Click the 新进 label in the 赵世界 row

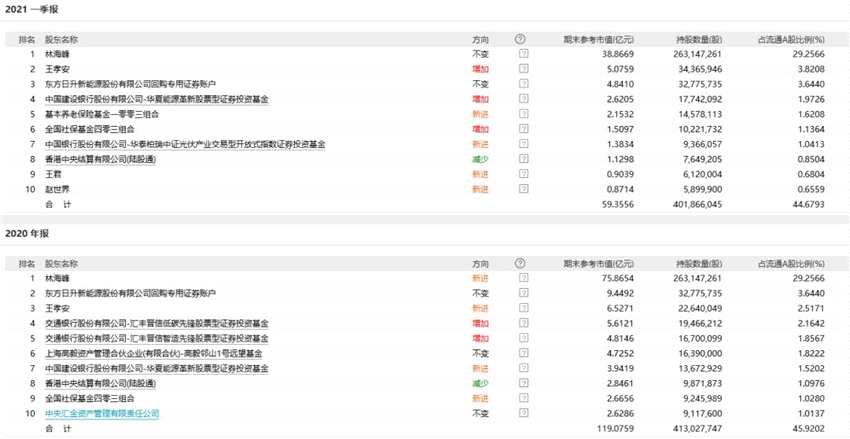point(480,189)
